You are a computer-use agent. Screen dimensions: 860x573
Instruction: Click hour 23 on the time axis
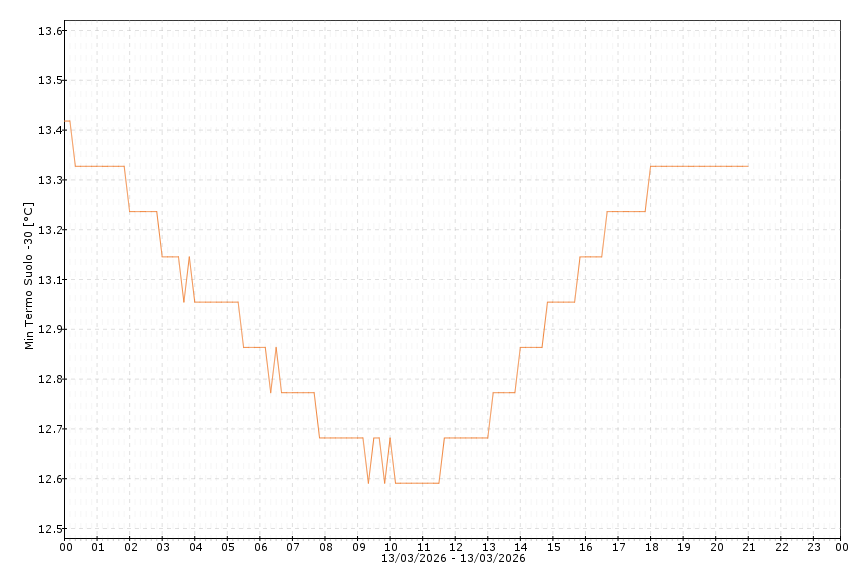click(814, 546)
